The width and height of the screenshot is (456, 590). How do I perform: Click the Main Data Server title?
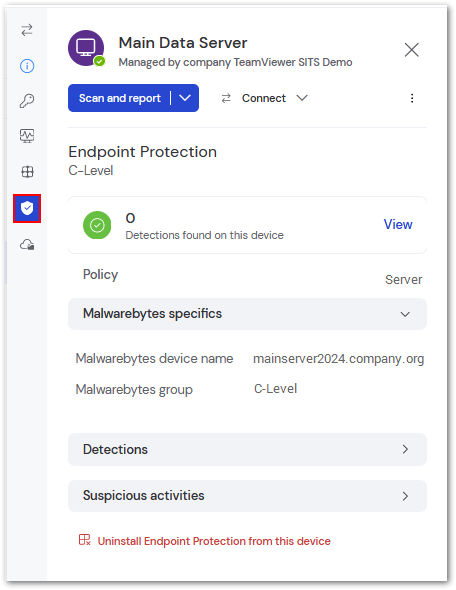click(183, 43)
